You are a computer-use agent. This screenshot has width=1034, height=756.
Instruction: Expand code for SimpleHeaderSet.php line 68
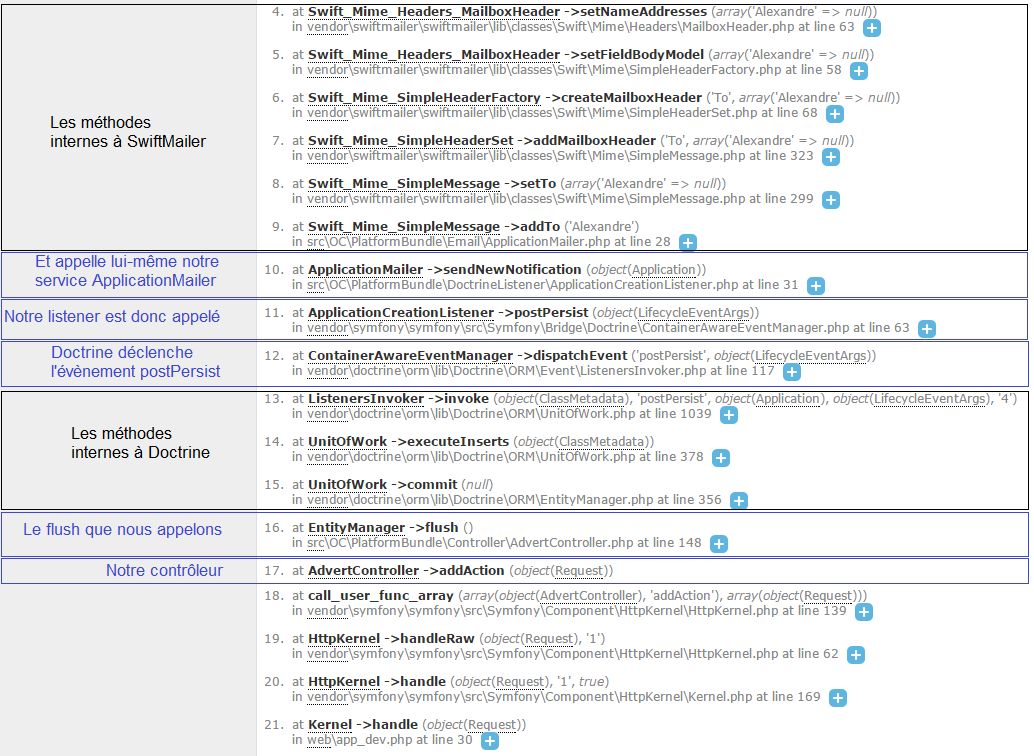click(x=835, y=113)
